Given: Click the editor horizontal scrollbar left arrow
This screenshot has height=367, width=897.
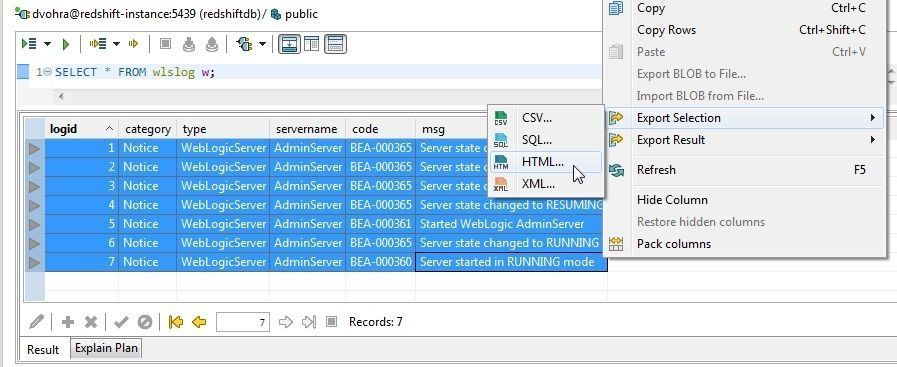Looking at the screenshot, I should coord(61,96).
